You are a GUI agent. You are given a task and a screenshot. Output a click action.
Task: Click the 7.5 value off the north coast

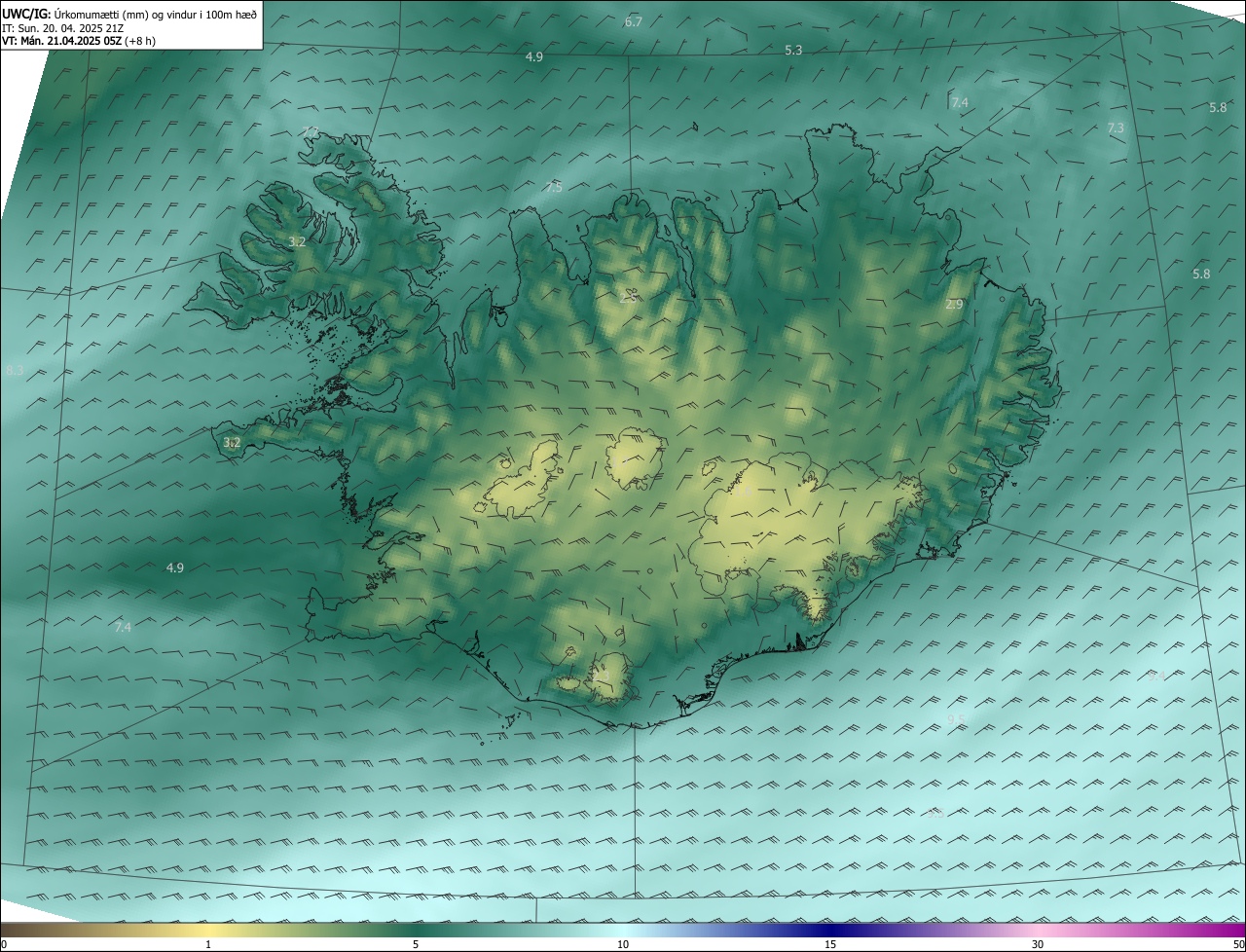(x=554, y=187)
